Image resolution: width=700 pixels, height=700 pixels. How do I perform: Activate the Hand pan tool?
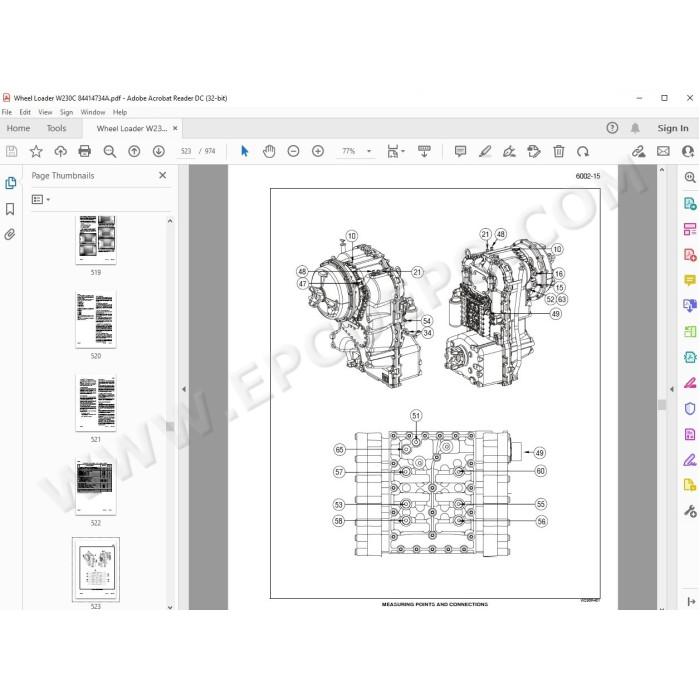coord(269,151)
